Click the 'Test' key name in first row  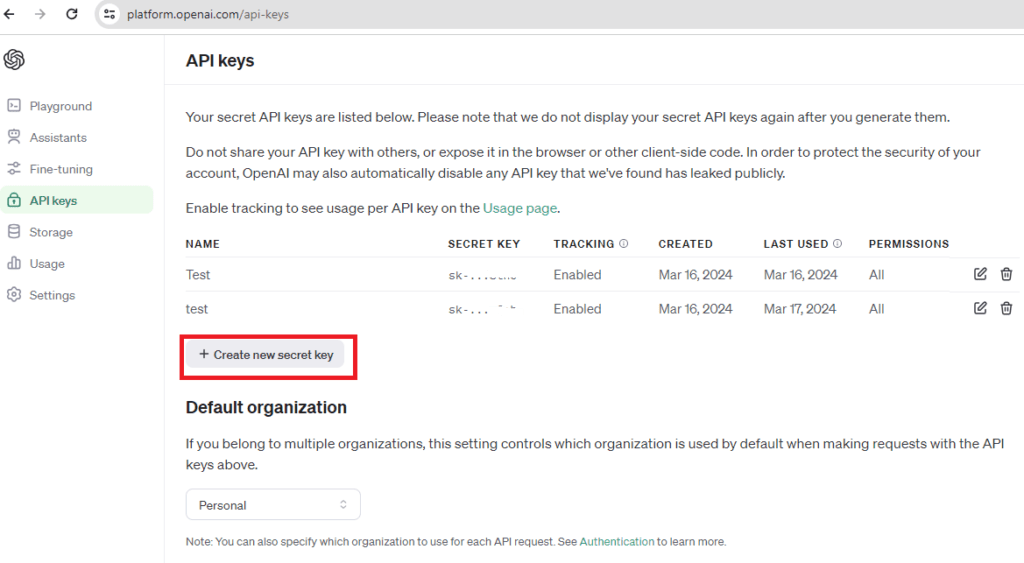pos(198,275)
